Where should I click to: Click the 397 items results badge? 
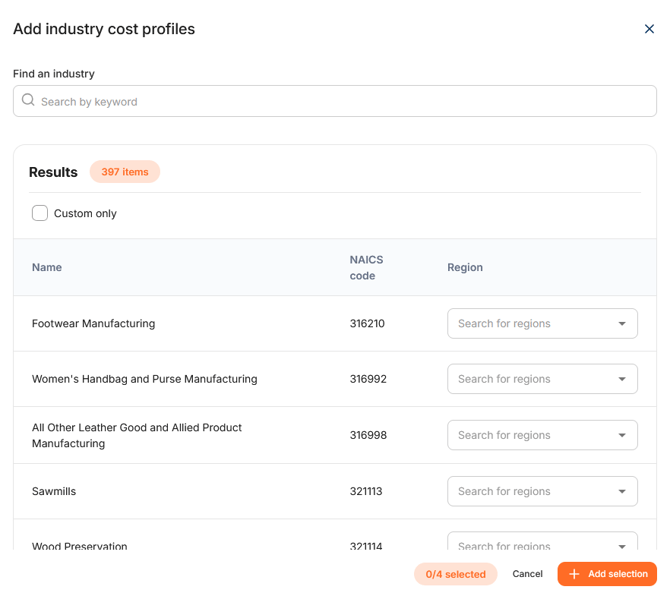pyautogui.click(x=125, y=172)
